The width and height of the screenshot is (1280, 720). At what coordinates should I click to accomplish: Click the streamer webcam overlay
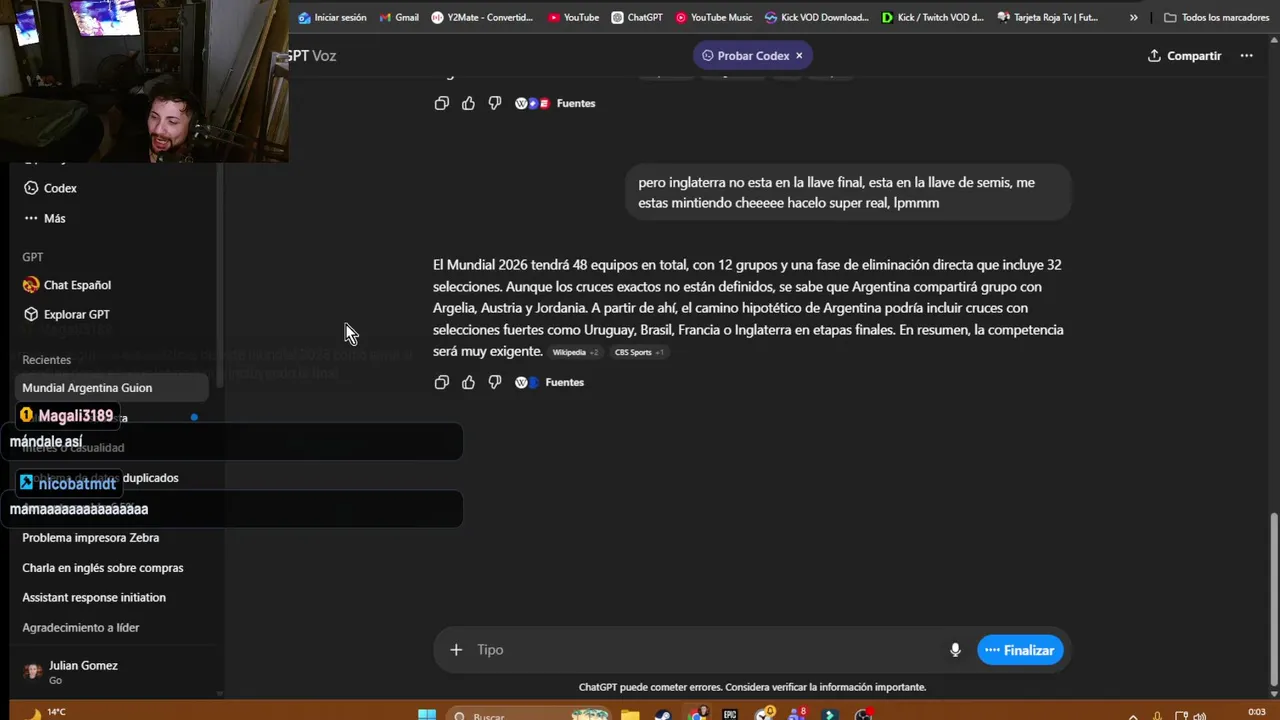(144, 81)
